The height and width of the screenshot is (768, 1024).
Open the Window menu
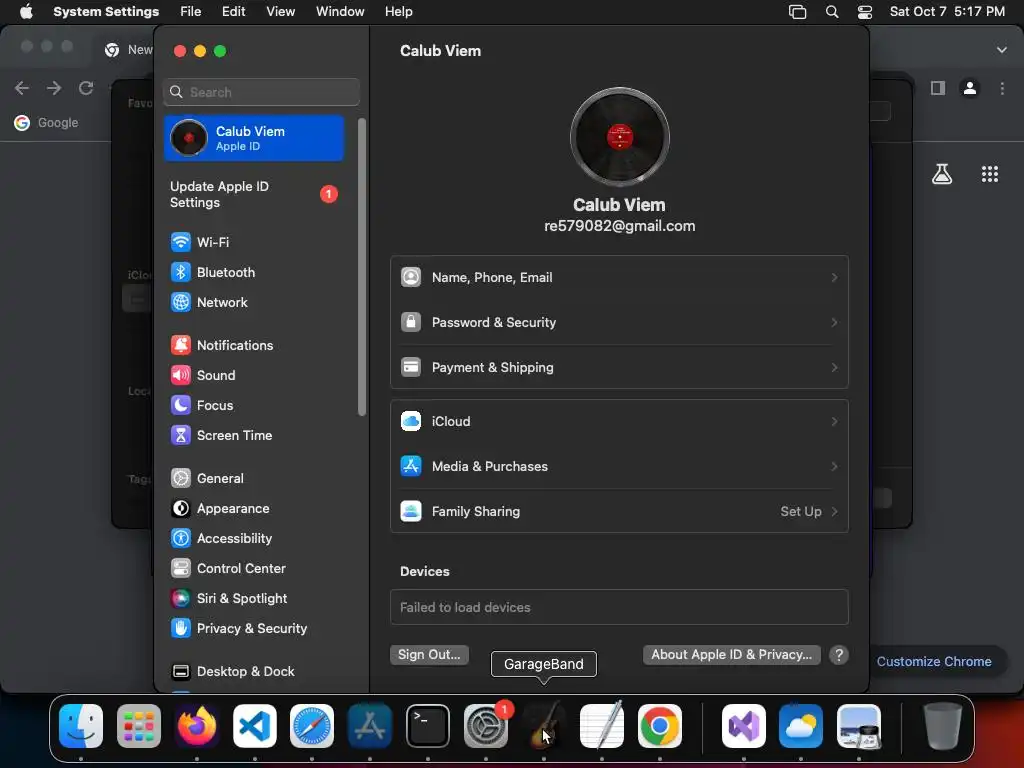pos(340,11)
